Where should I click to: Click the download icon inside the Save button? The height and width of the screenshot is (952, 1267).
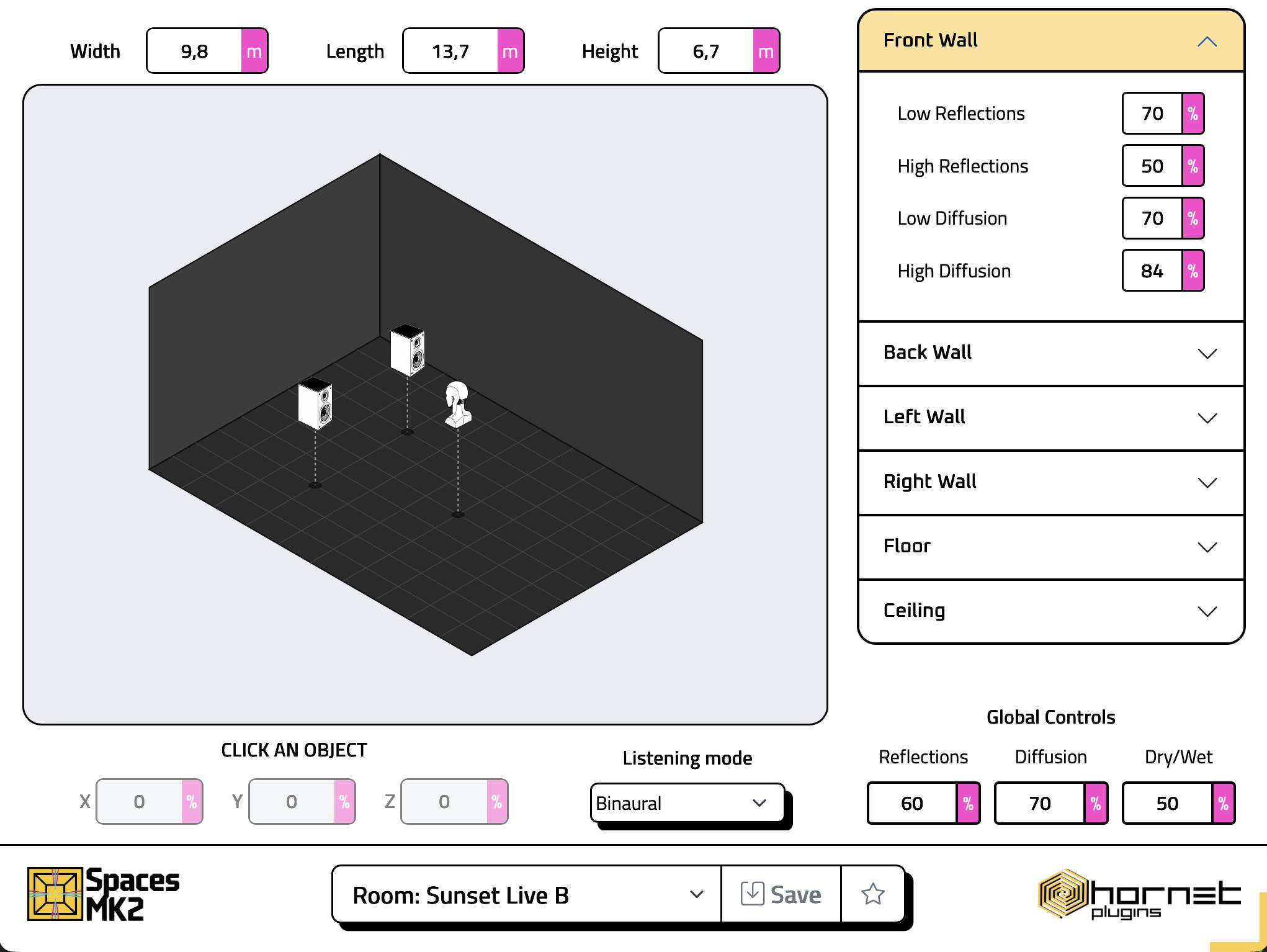coord(753,894)
